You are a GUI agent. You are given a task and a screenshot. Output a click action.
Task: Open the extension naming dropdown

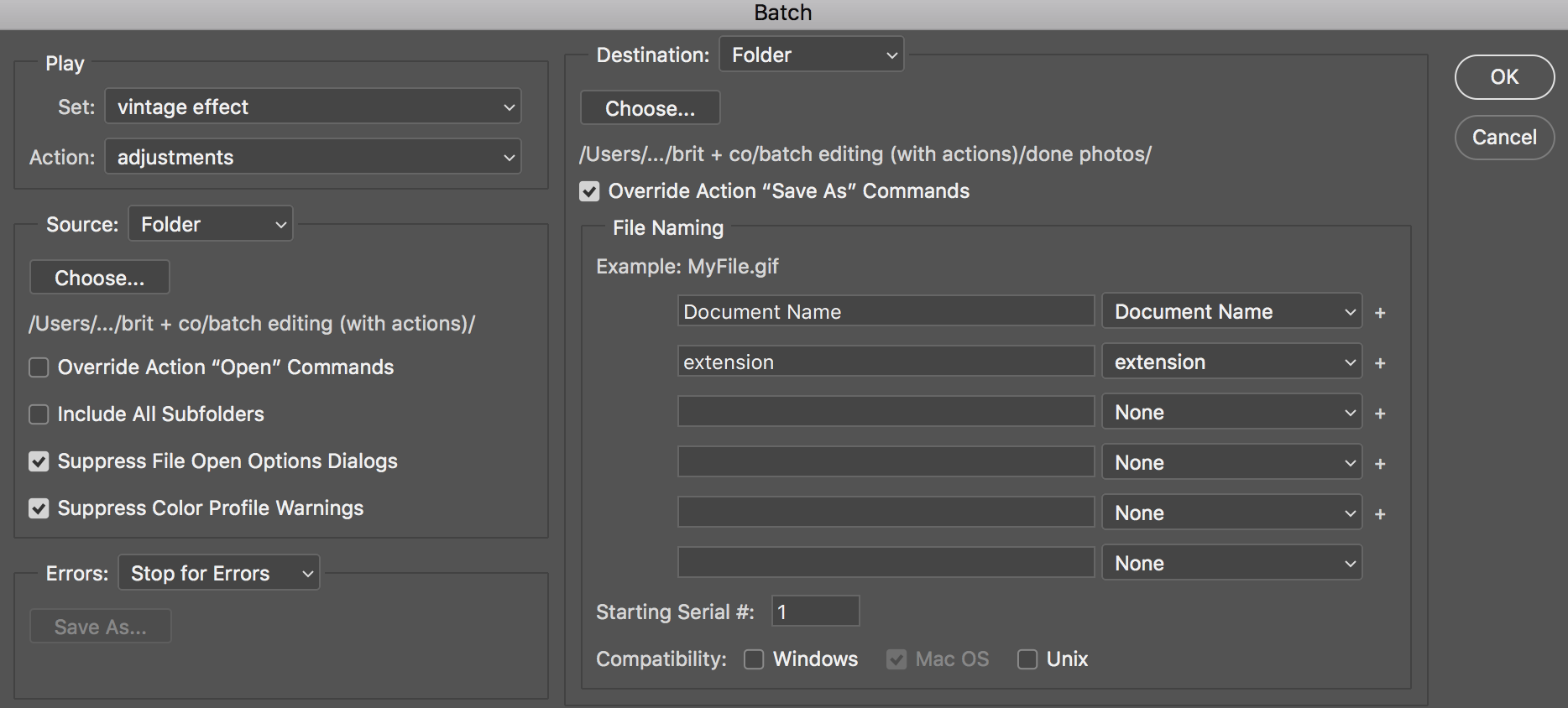click(x=1231, y=362)
